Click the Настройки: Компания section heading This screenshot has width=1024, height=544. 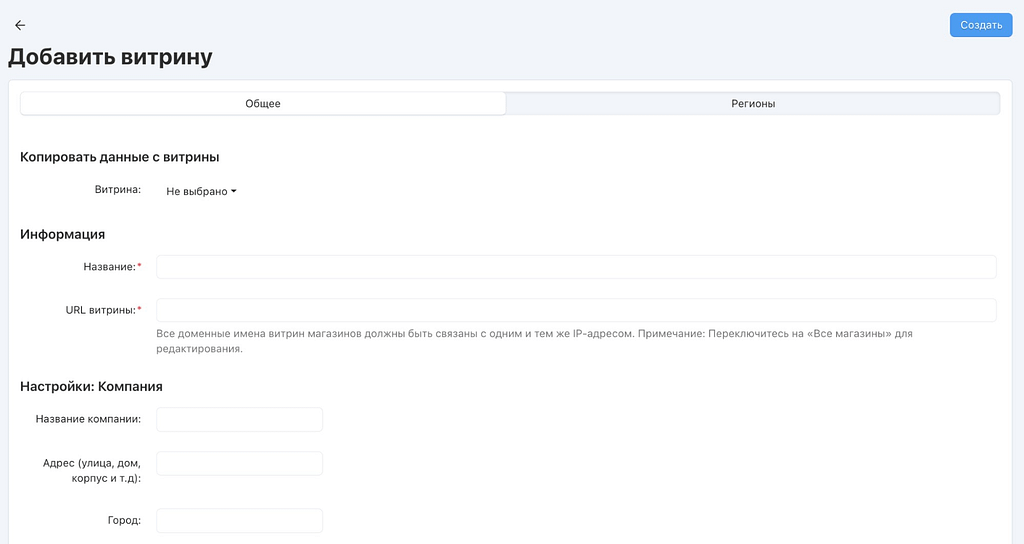pyautogui.click(x=91, y=386)
